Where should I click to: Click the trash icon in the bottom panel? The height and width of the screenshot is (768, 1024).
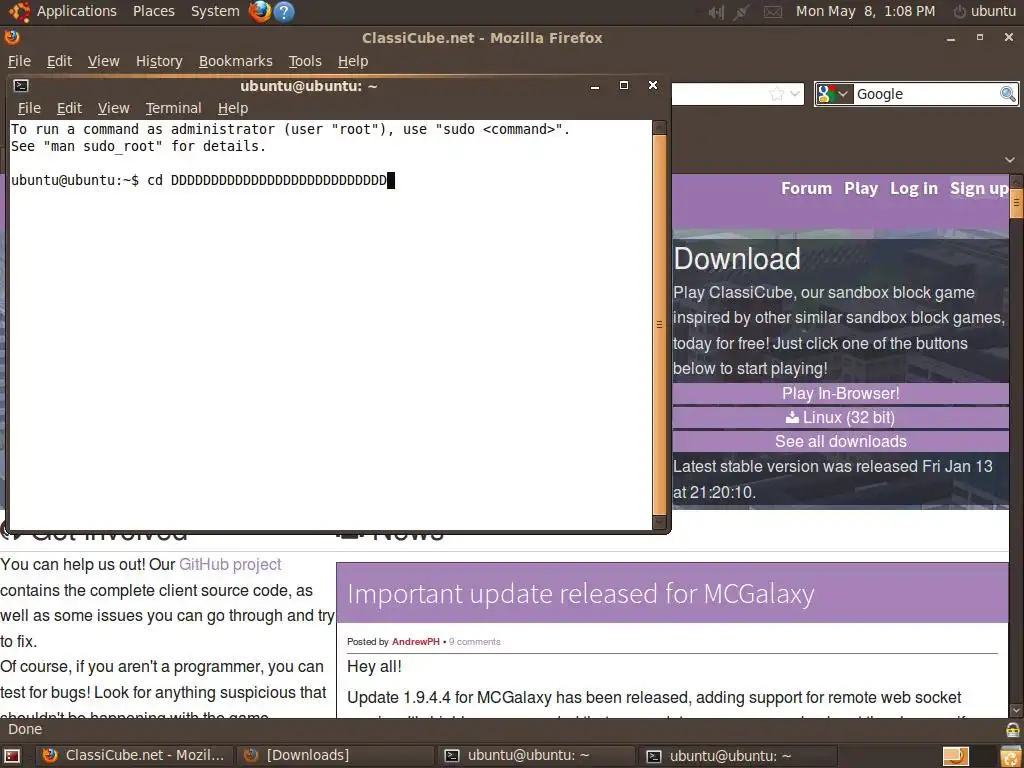point(1010,756)
